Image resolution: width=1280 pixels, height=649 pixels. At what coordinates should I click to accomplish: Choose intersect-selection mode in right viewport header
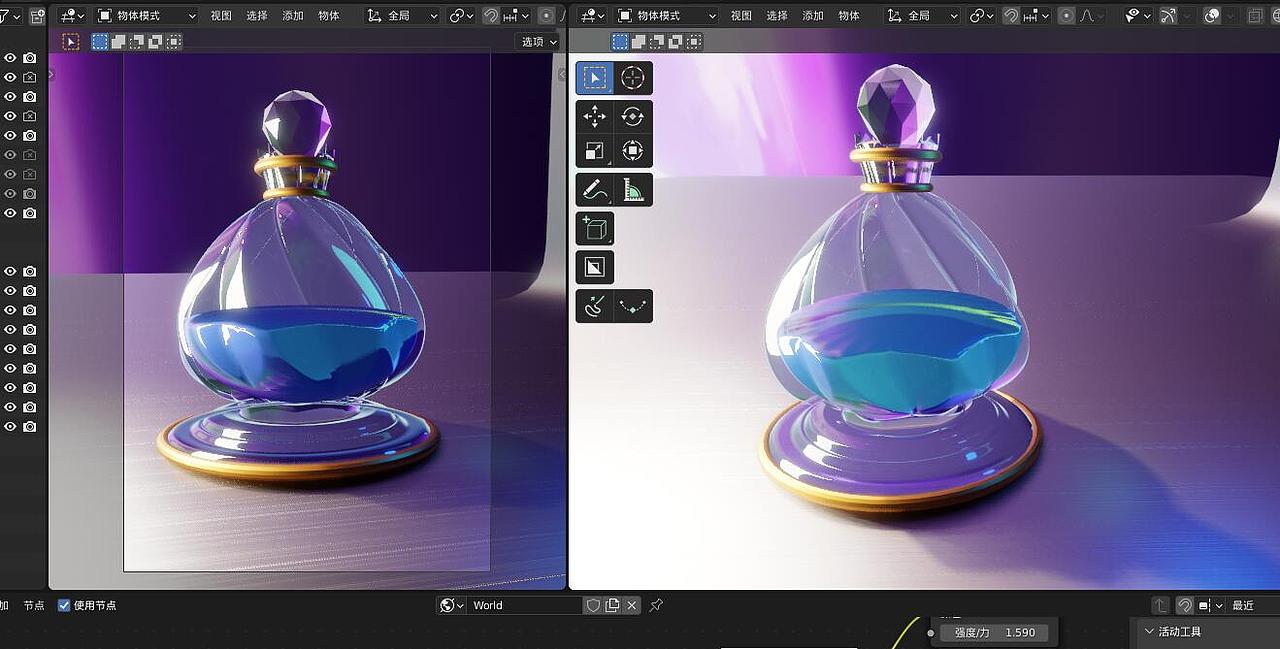click(694, 42)
